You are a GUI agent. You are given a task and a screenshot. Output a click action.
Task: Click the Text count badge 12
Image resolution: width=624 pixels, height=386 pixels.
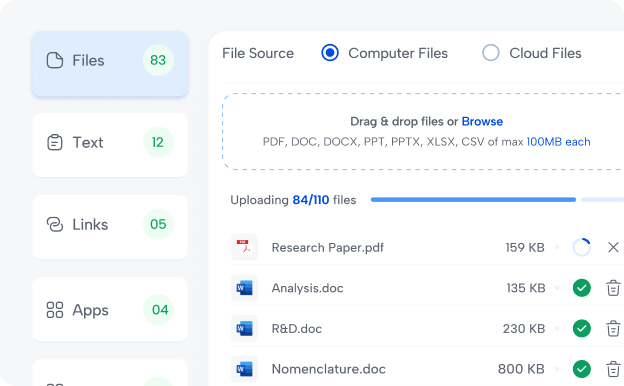(158, 142)
